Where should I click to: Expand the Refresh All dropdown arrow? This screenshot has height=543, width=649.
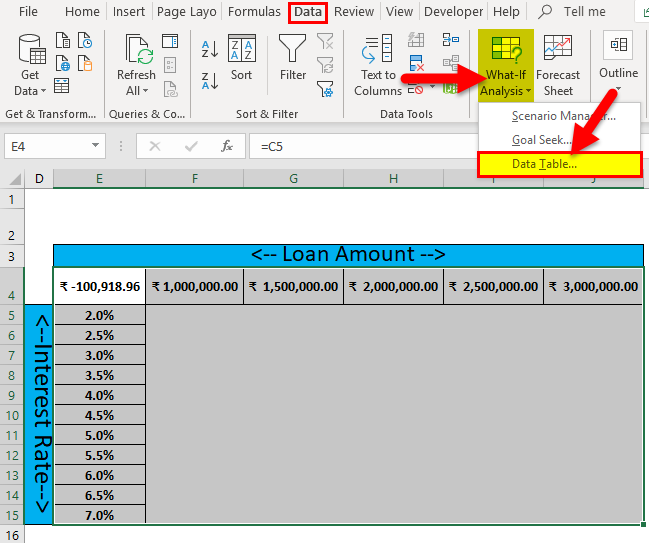146,90
